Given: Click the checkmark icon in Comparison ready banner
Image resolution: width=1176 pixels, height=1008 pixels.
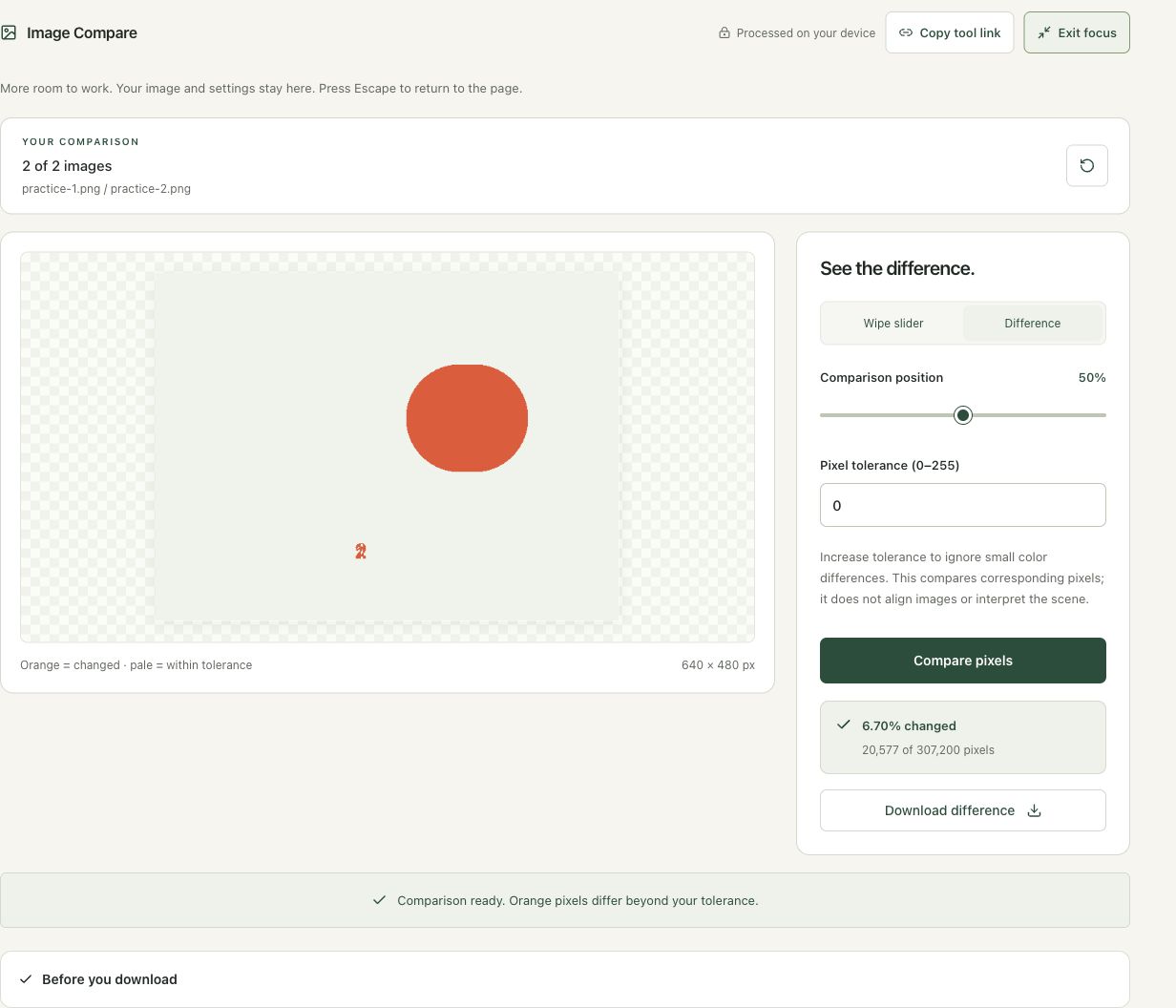Looking at the screenshot, I should tap(379, 900).
